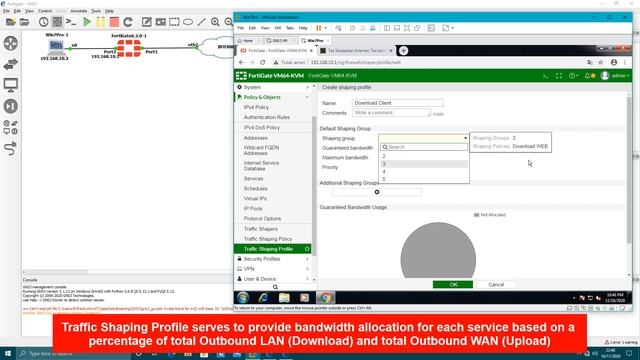Expand the User & Device section
640x360 pixels.
tap(273, 279)
